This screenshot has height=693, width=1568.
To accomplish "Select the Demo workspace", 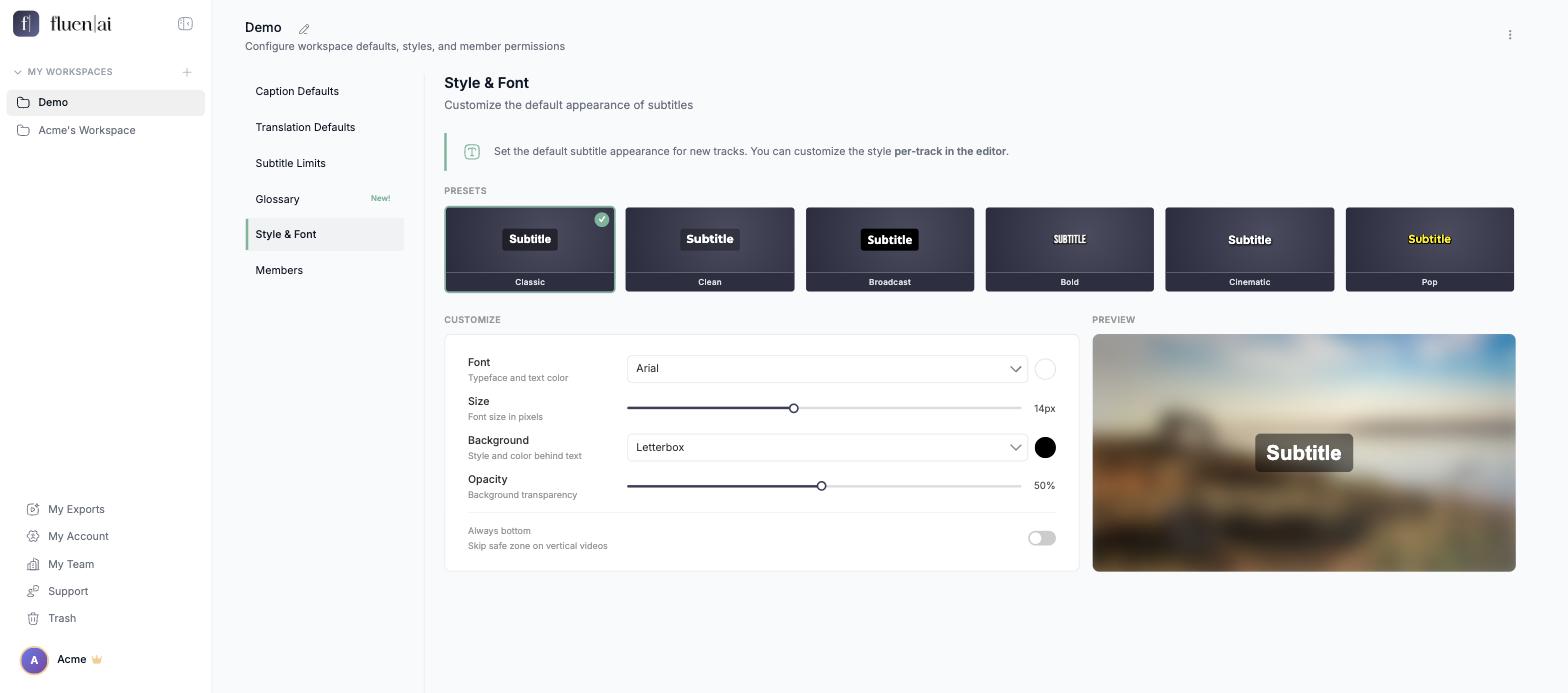I will [105, 102].
